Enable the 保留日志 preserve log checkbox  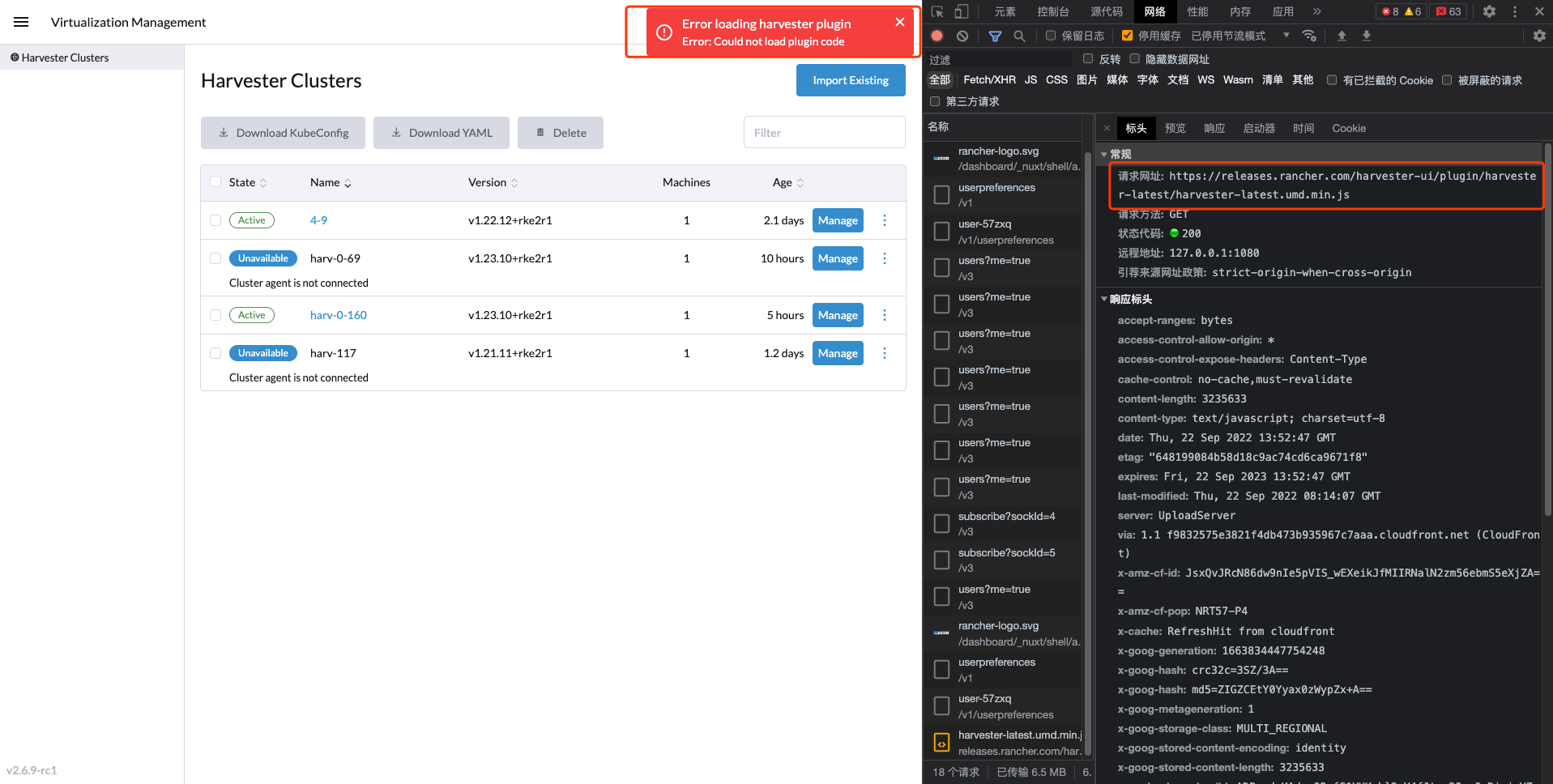click(1050, 36)
